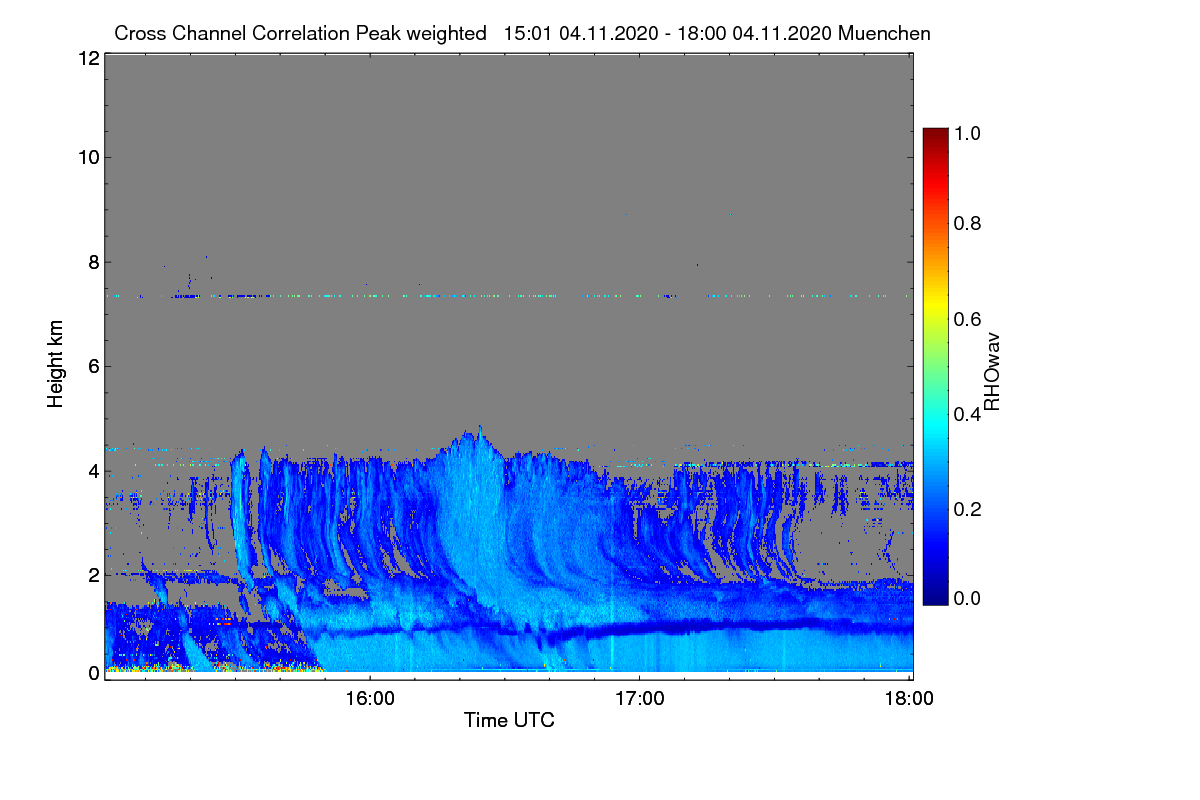Click the colorbar value label 0.6
This screenshot has height=800, width=1200.
tap(966, 319)
